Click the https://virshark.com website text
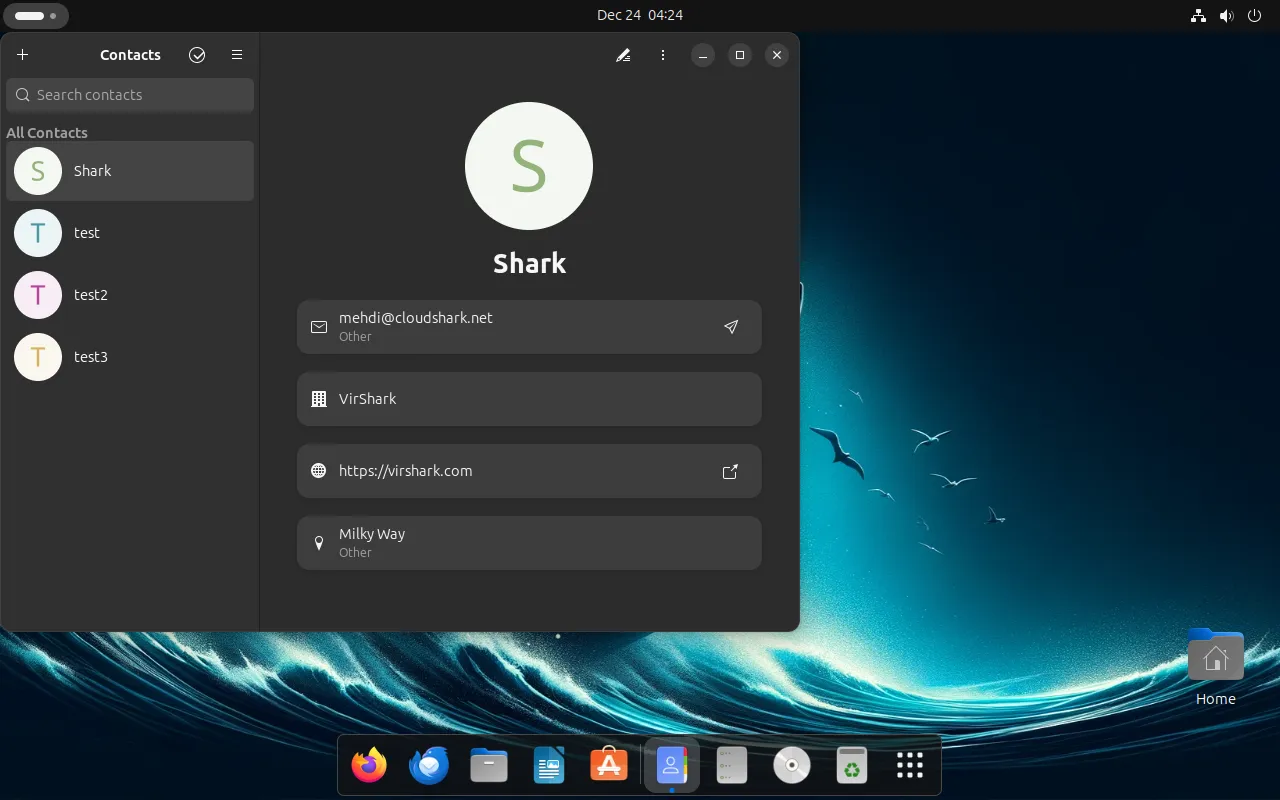This screenshot has width=1280, height=800. point(406,471)
